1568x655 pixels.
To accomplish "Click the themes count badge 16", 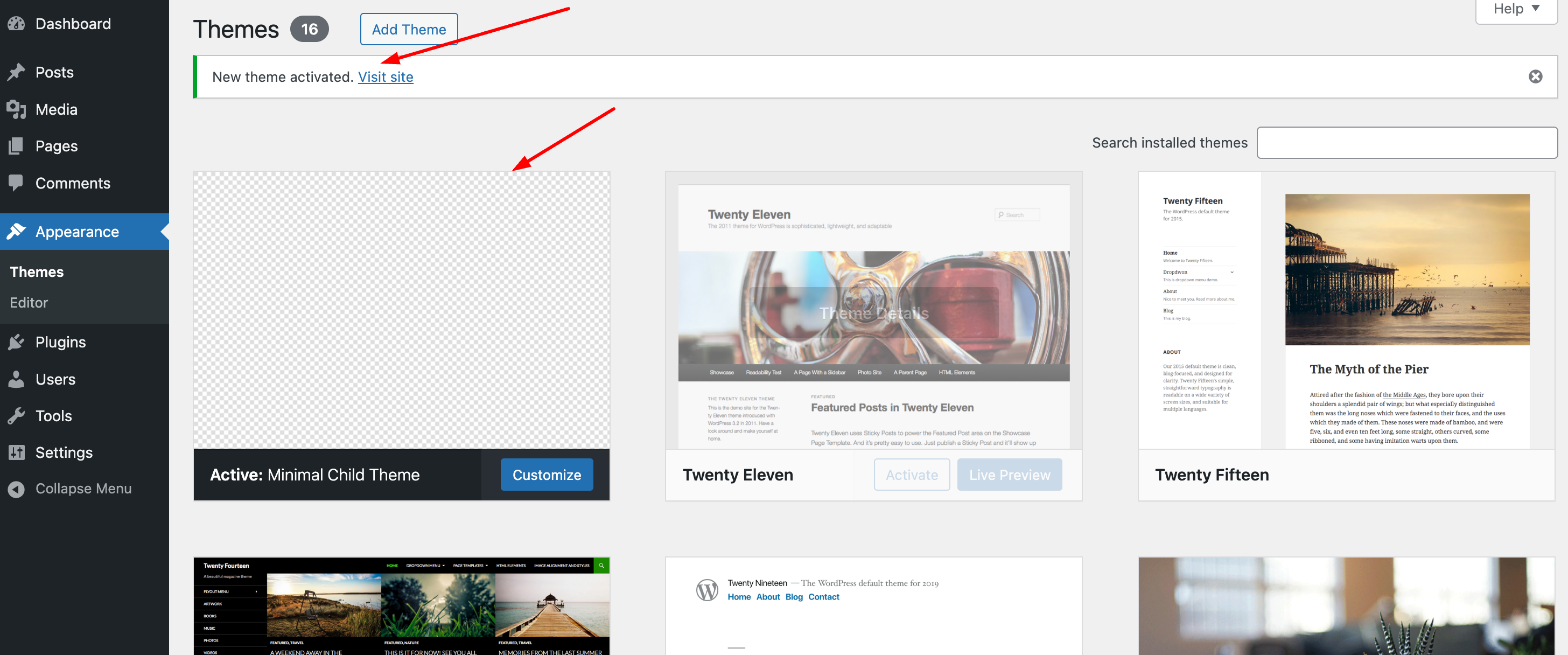I will click(x=309, y=29).
